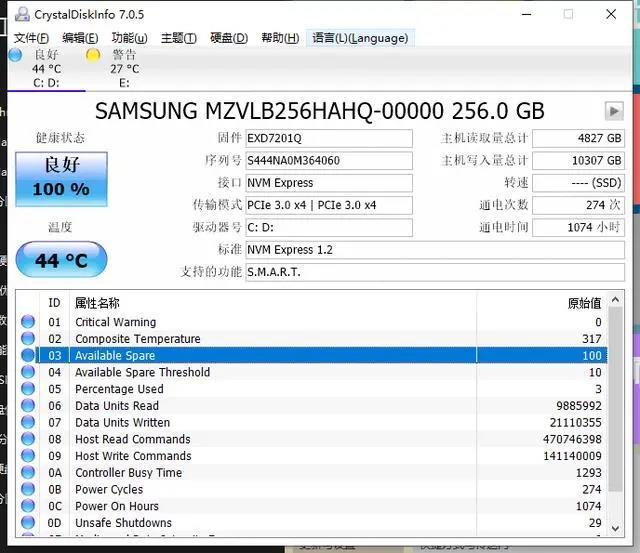
Task: Select the Unsafe Shutdowns row
Action: click(x=312, y=523)
